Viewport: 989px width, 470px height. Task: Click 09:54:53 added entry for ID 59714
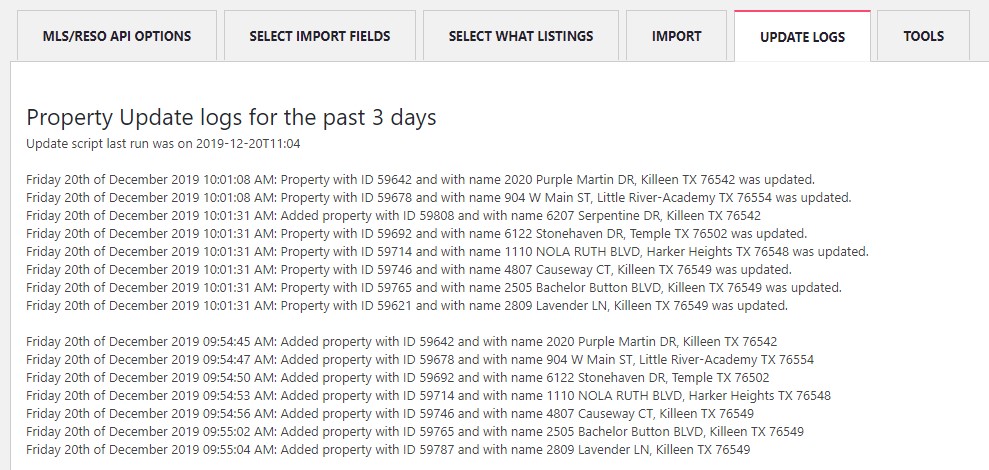coord(428,396)
